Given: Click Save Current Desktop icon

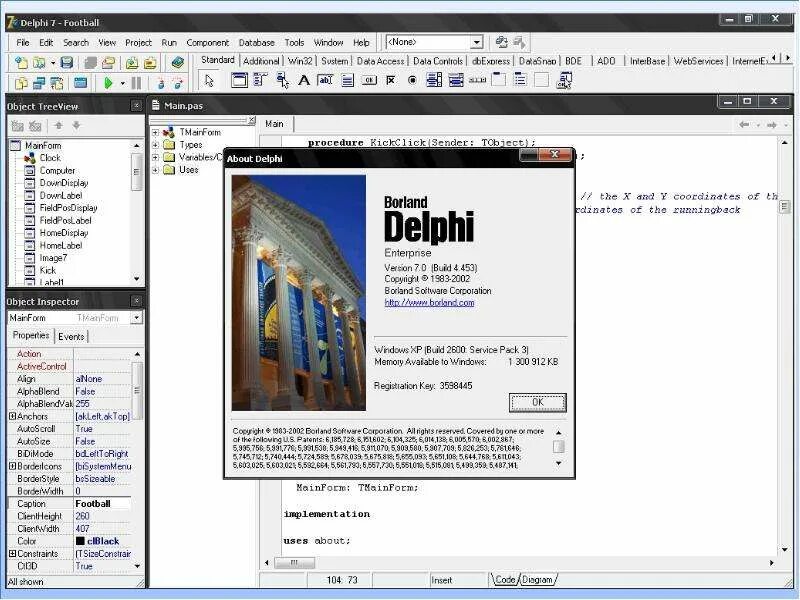Looking at the screenshot, I should click(502, 42).
